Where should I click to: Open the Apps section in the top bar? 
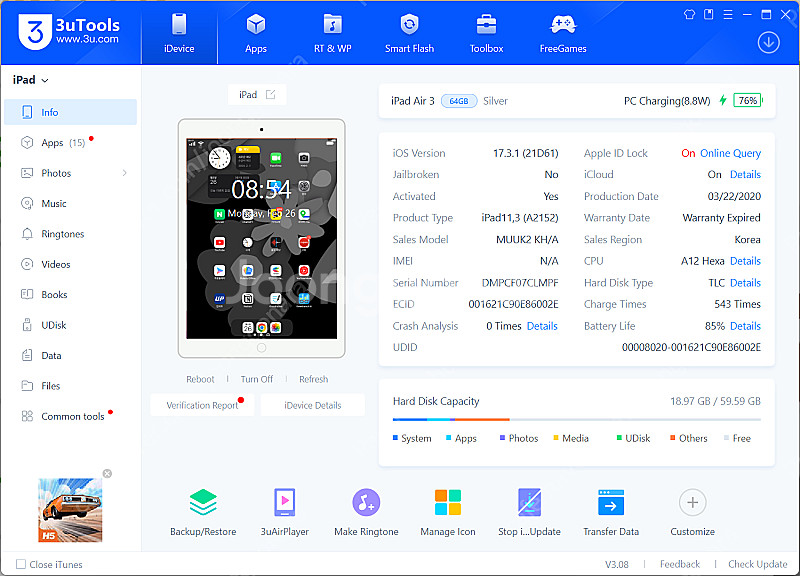(x=256, y=34)
